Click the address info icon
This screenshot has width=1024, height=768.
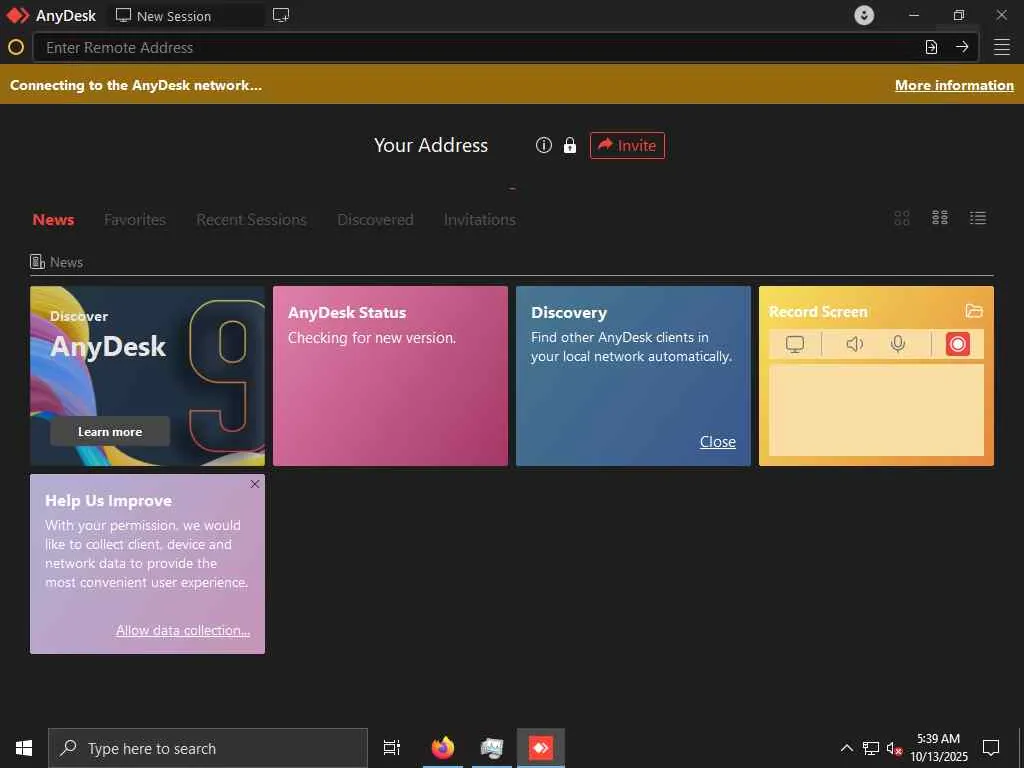click(543, 145)
